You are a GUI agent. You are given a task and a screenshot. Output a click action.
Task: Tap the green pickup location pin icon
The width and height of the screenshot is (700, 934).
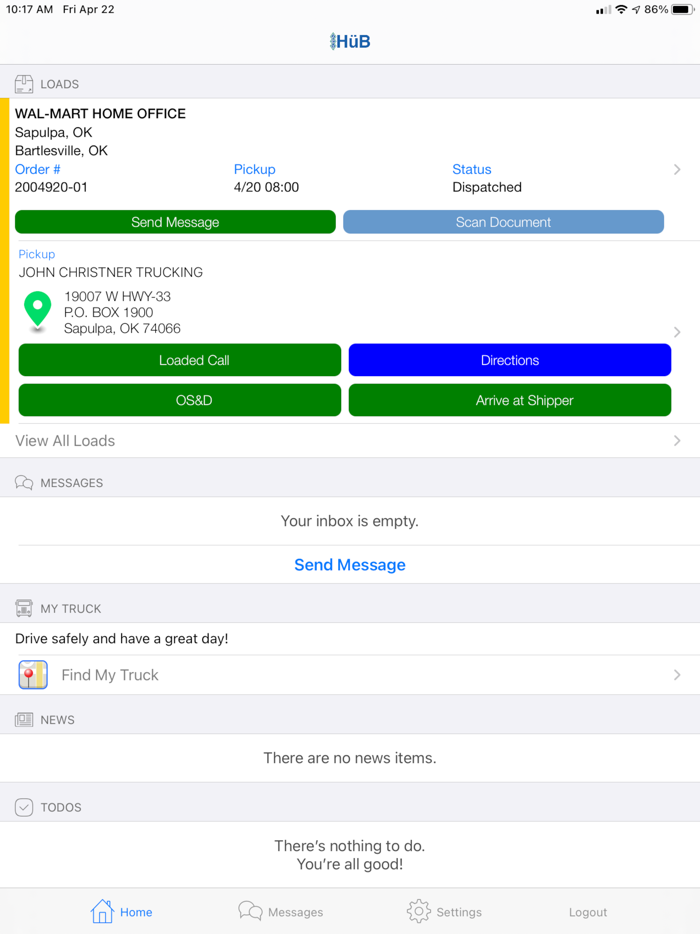point(38,310)
